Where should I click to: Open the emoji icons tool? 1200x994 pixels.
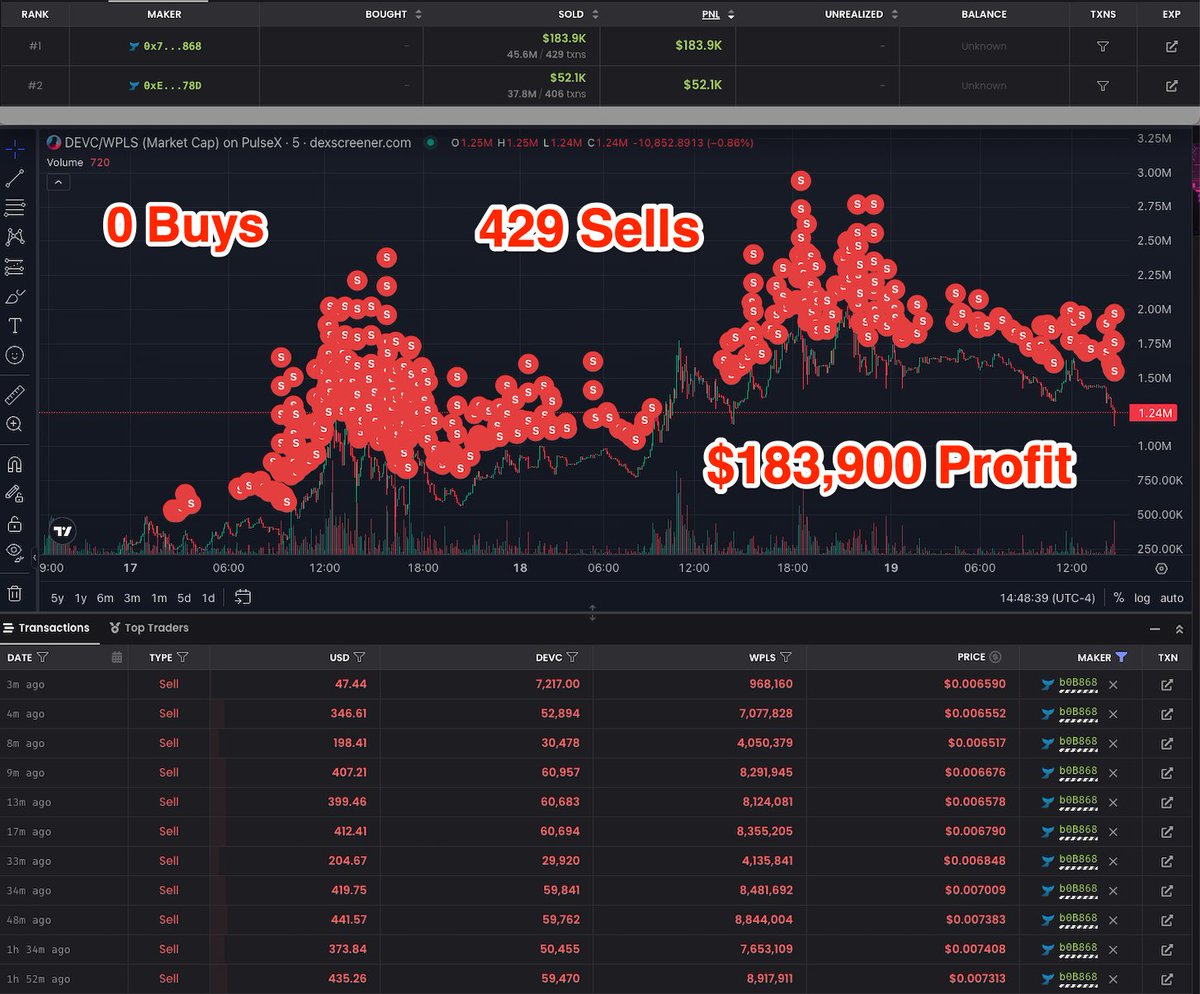[15, 355]
